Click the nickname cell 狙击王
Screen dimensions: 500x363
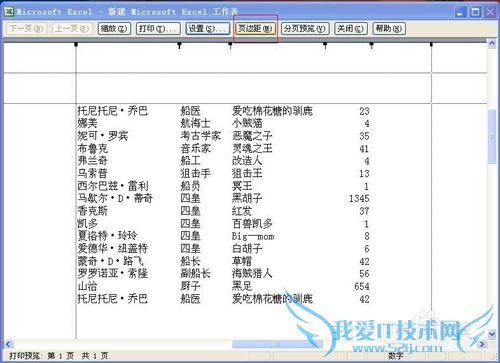pos(247,173)
